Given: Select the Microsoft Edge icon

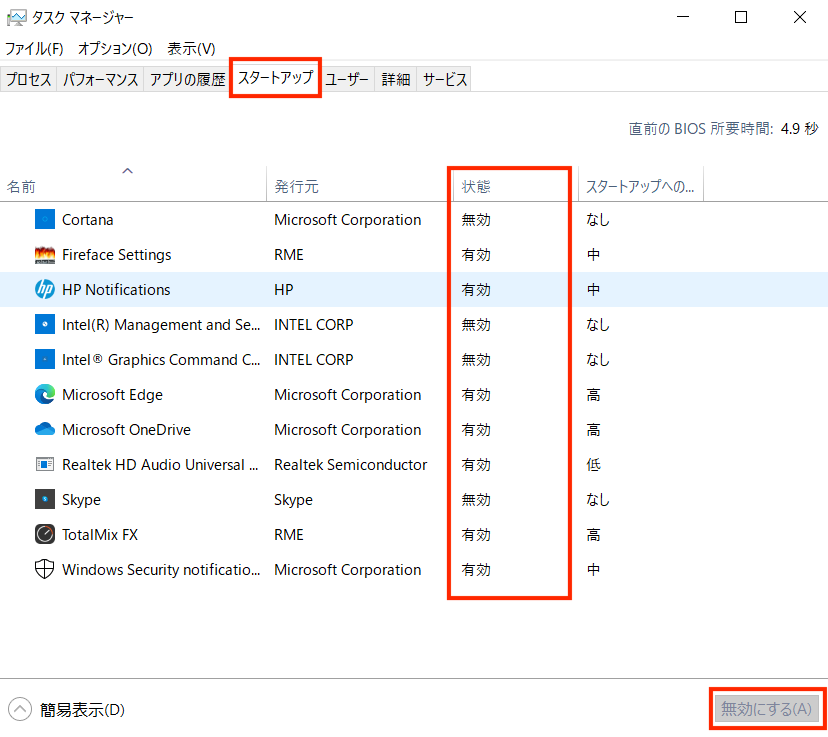Looking at the screenshot, I should coord(45,395).
